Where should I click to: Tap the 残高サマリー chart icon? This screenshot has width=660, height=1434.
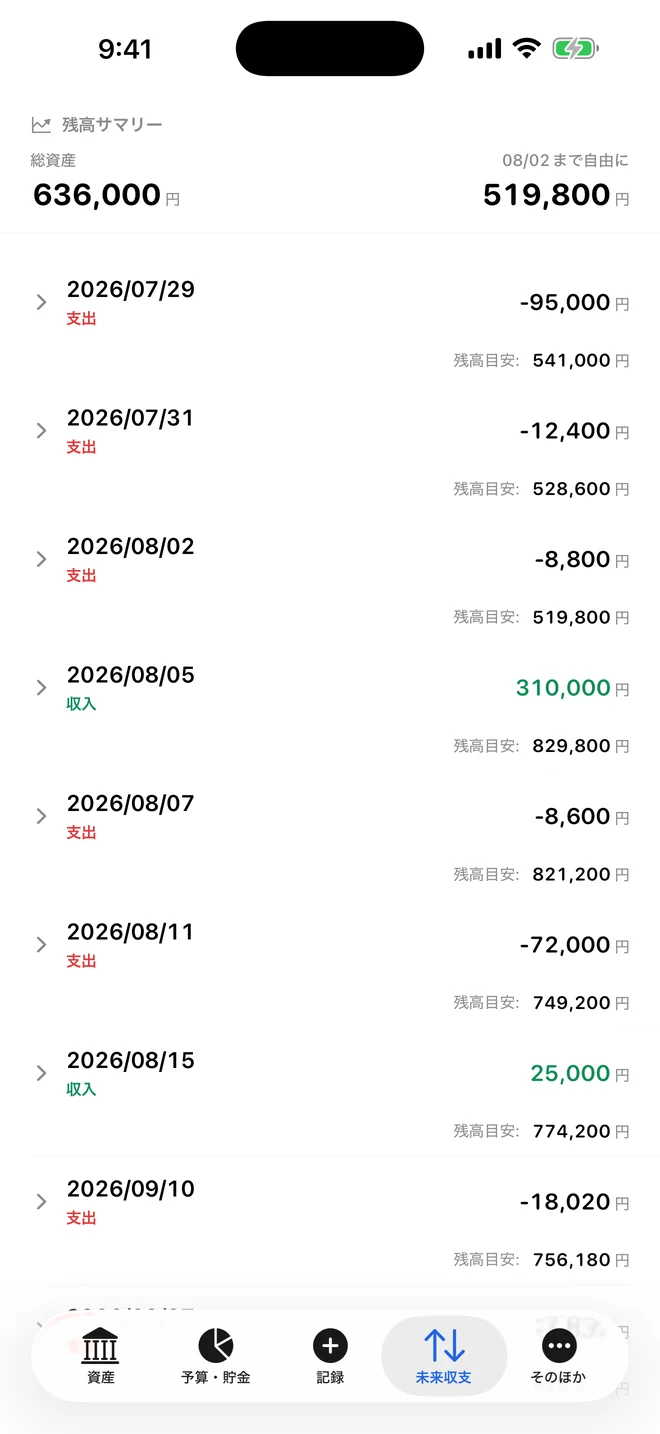pyautogui.click(x=41, y=125)
